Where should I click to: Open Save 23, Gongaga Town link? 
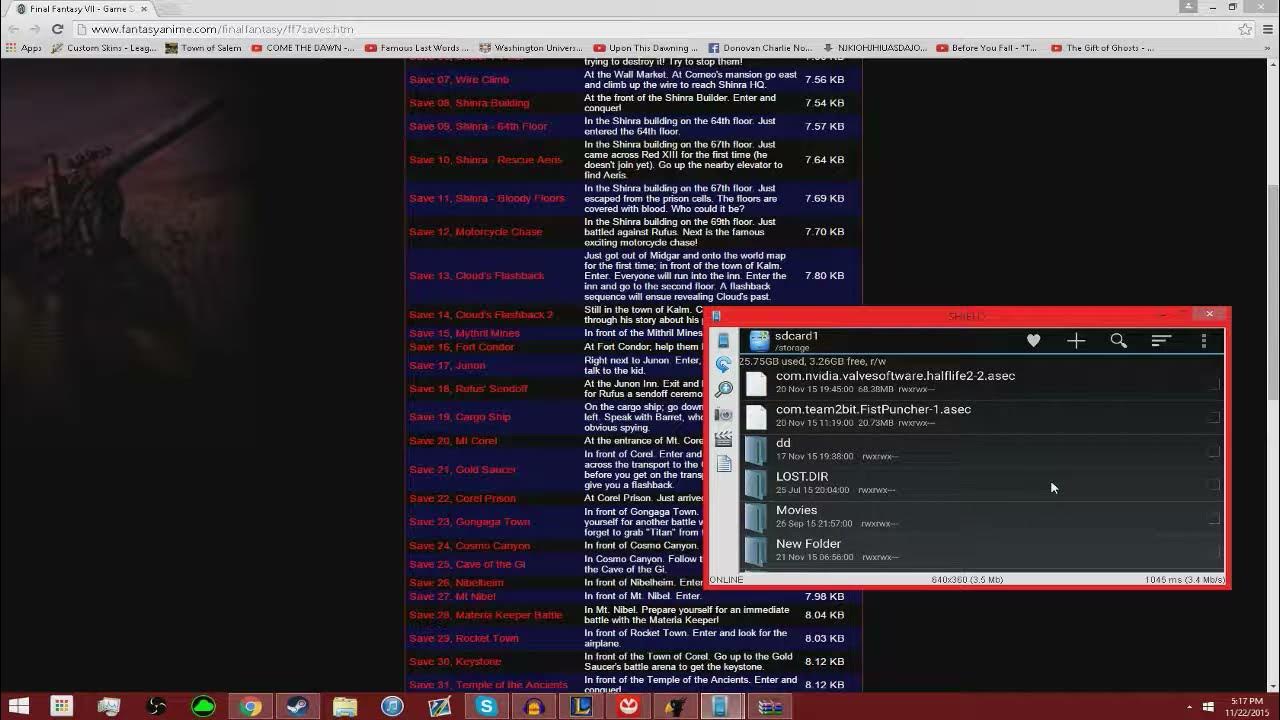tap(470, 522)
